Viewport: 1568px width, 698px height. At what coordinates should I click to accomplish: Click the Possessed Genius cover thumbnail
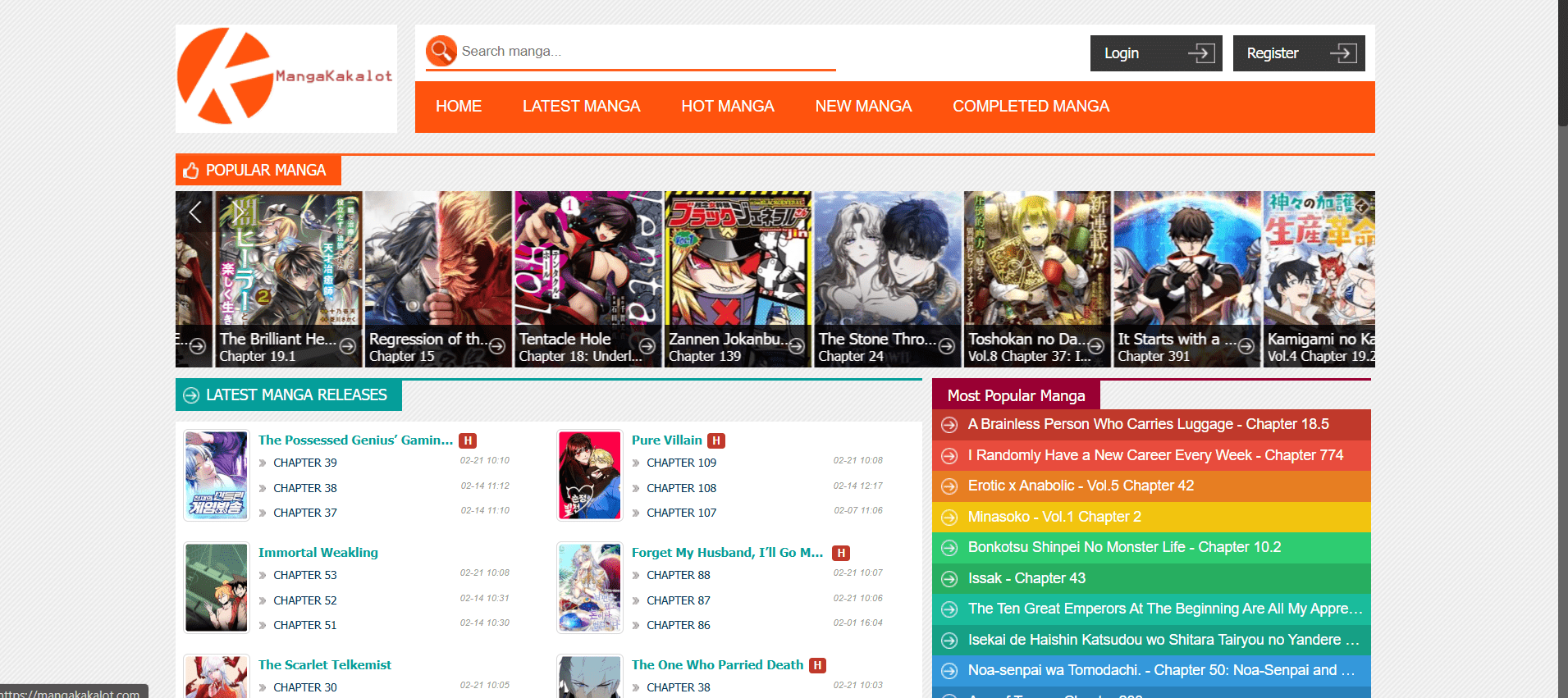click(x=217, y=475)
